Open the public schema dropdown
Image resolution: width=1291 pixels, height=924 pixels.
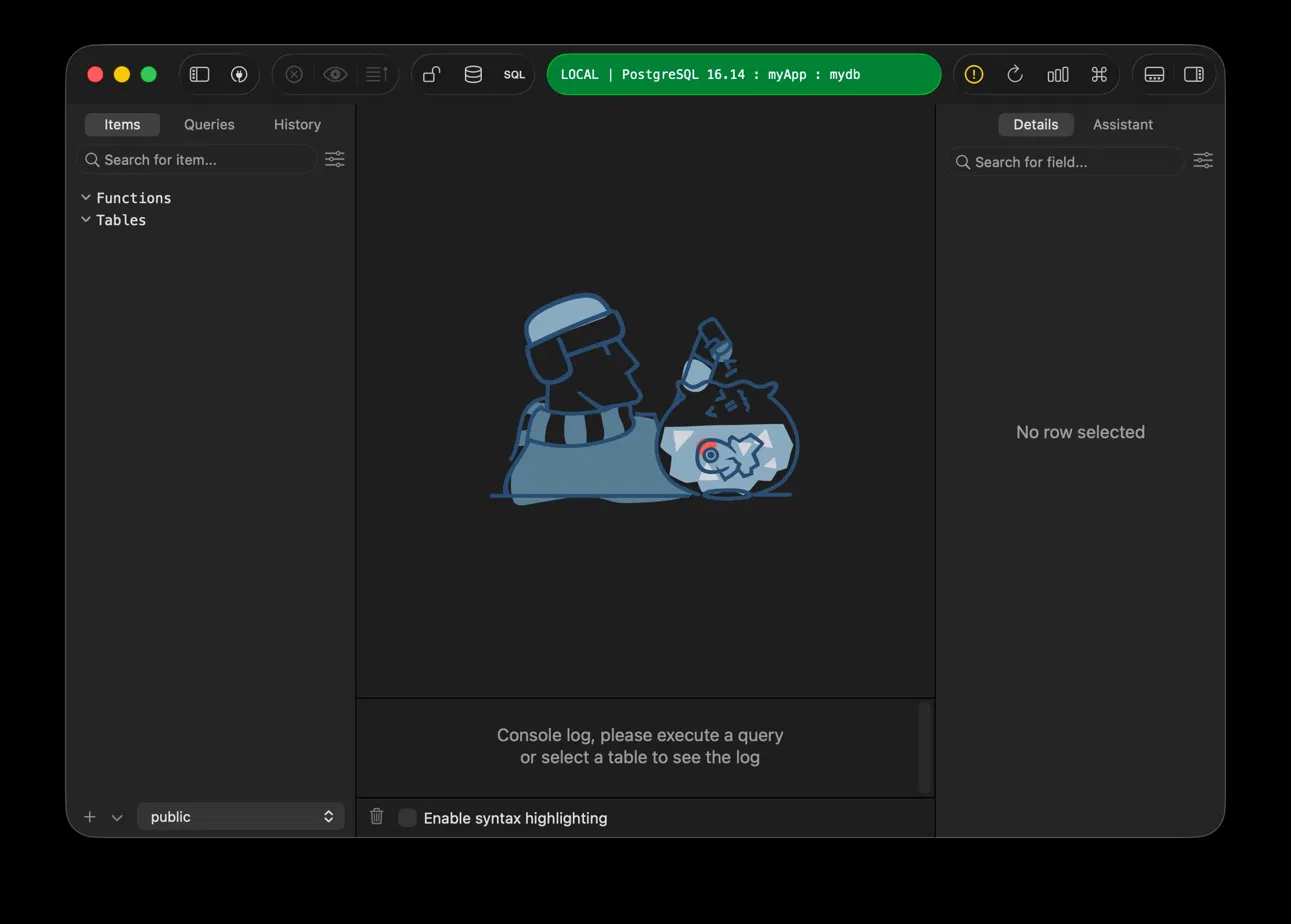coord(241,817)
